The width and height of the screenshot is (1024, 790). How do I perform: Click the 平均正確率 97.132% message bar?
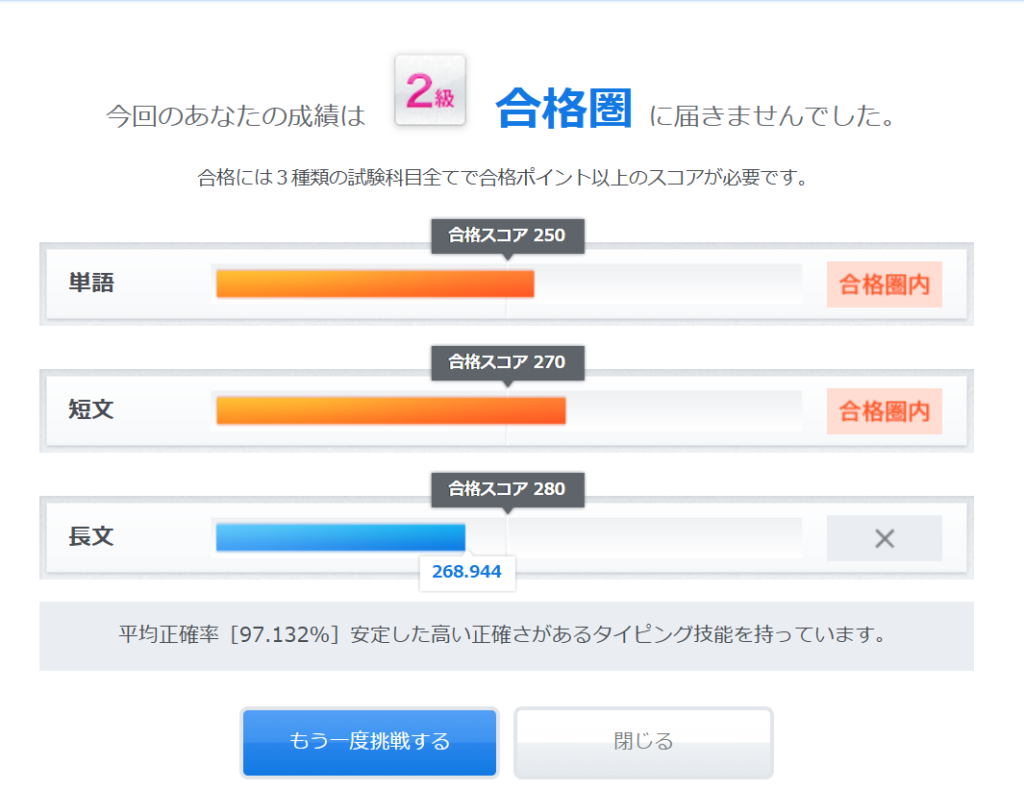[506, 635]
